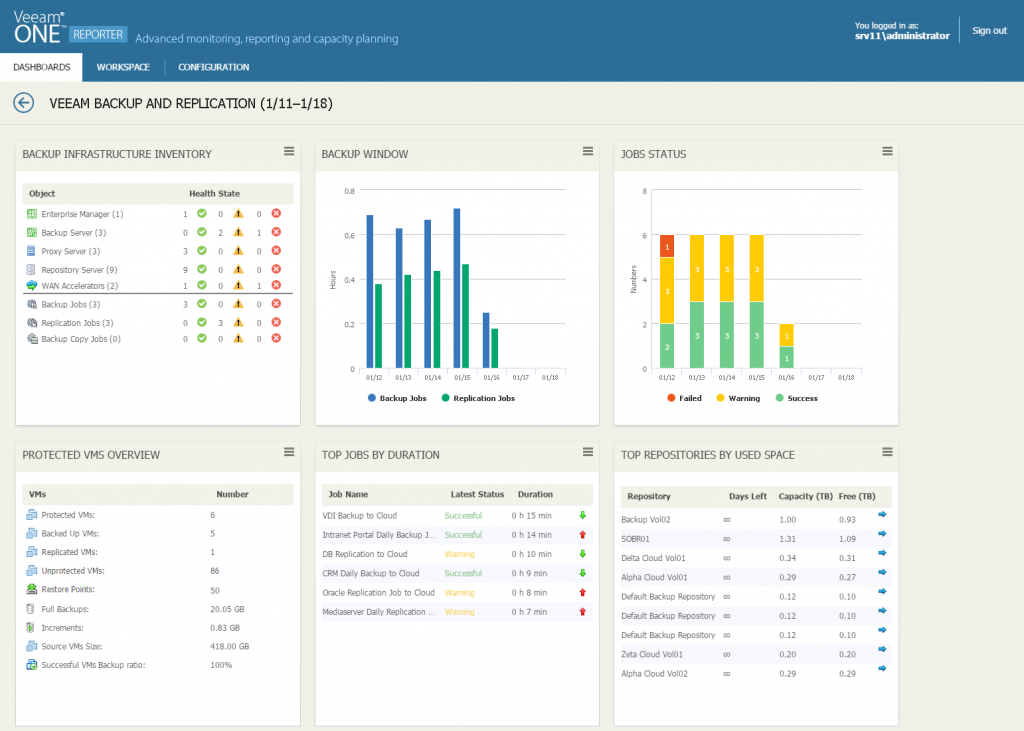This screenshot has width=1024, height=731.
Task: Click the WAN Accelerators object icon
Action: pos(32,286)
